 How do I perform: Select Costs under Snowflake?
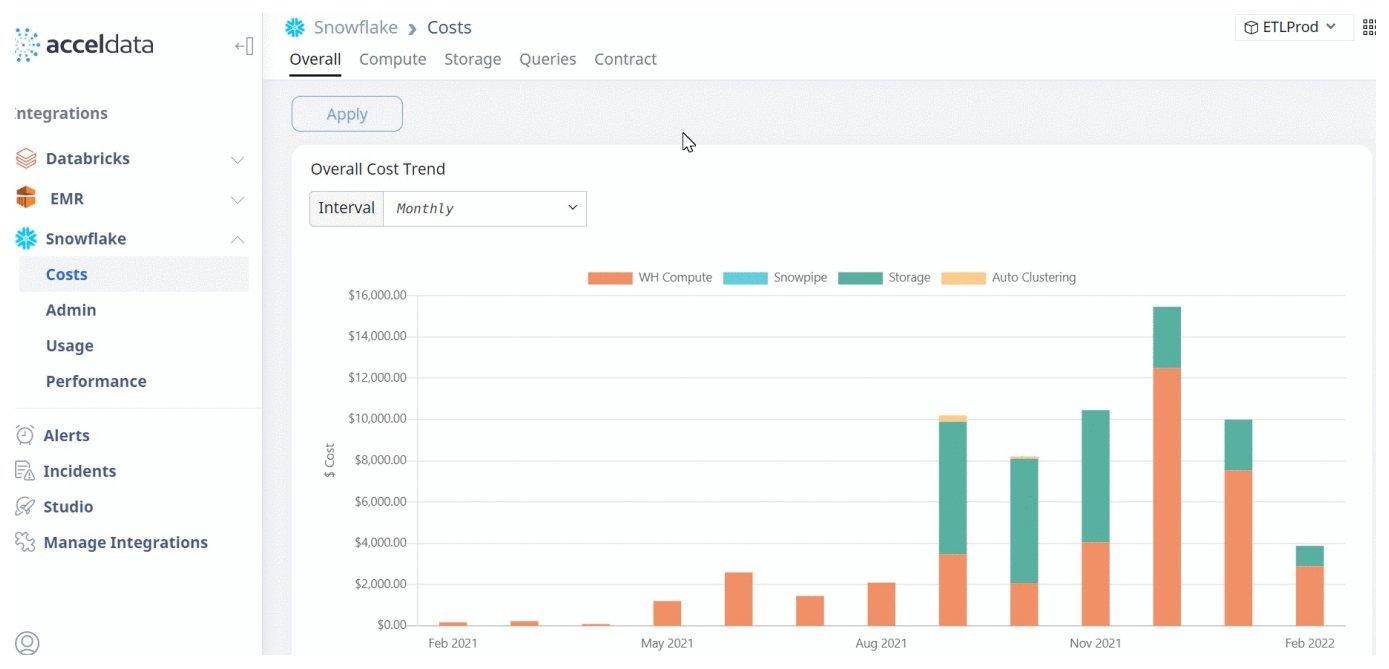pos(133,274)
